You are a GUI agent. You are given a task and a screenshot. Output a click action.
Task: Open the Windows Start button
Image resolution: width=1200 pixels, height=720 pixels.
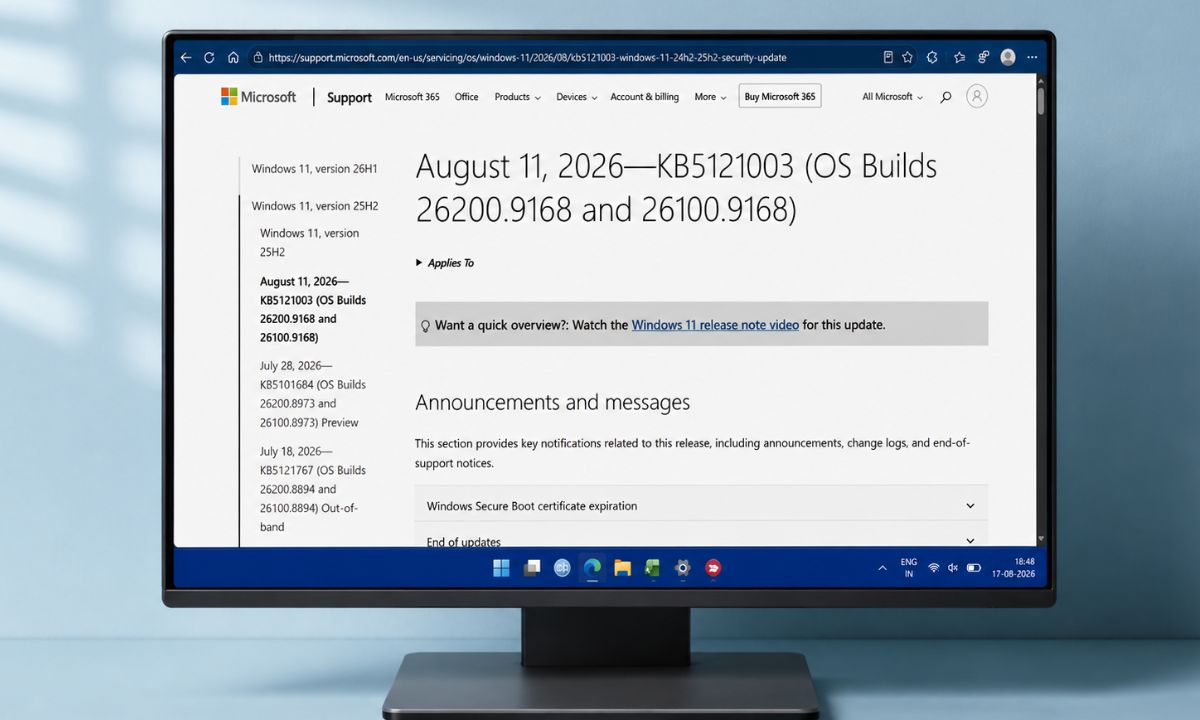pyautogui.click(x=501, y=568)
